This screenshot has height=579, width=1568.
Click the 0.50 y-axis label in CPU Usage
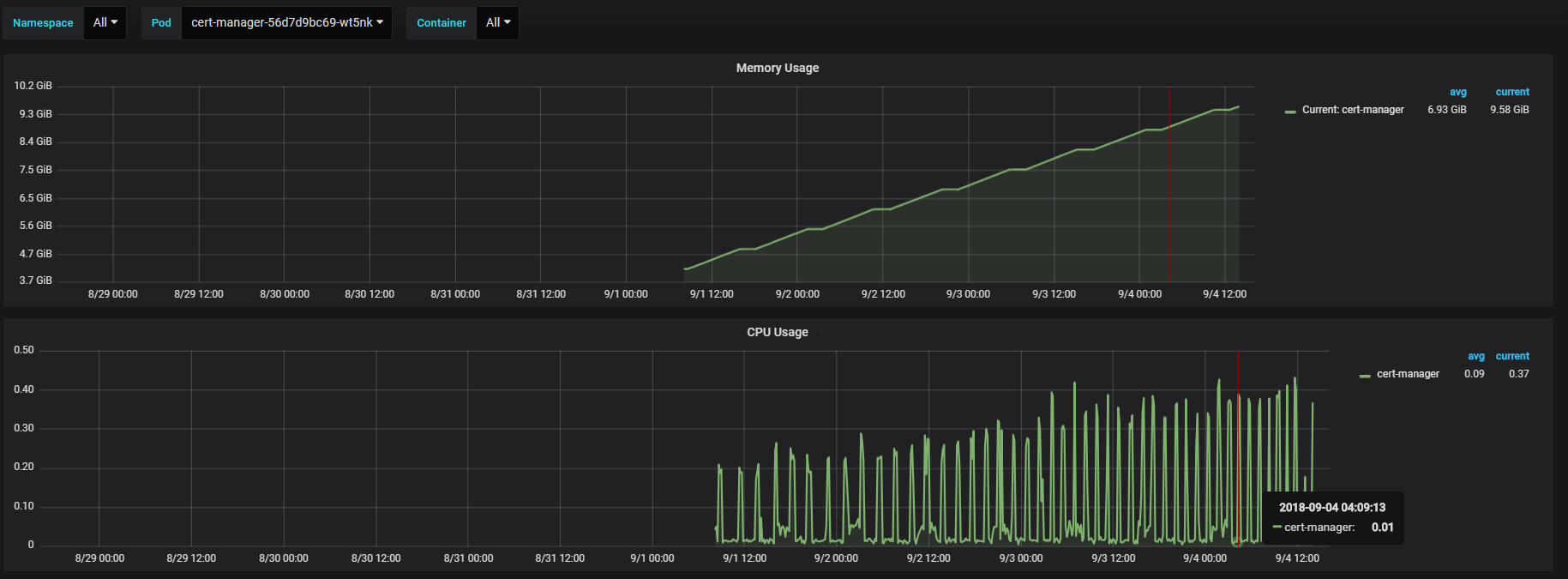coord(24,350)
